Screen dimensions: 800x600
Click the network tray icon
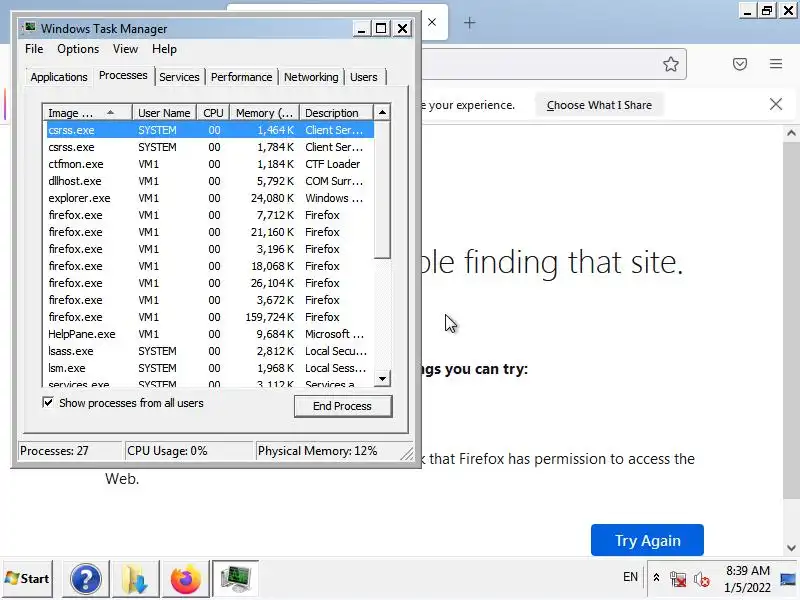678,579
